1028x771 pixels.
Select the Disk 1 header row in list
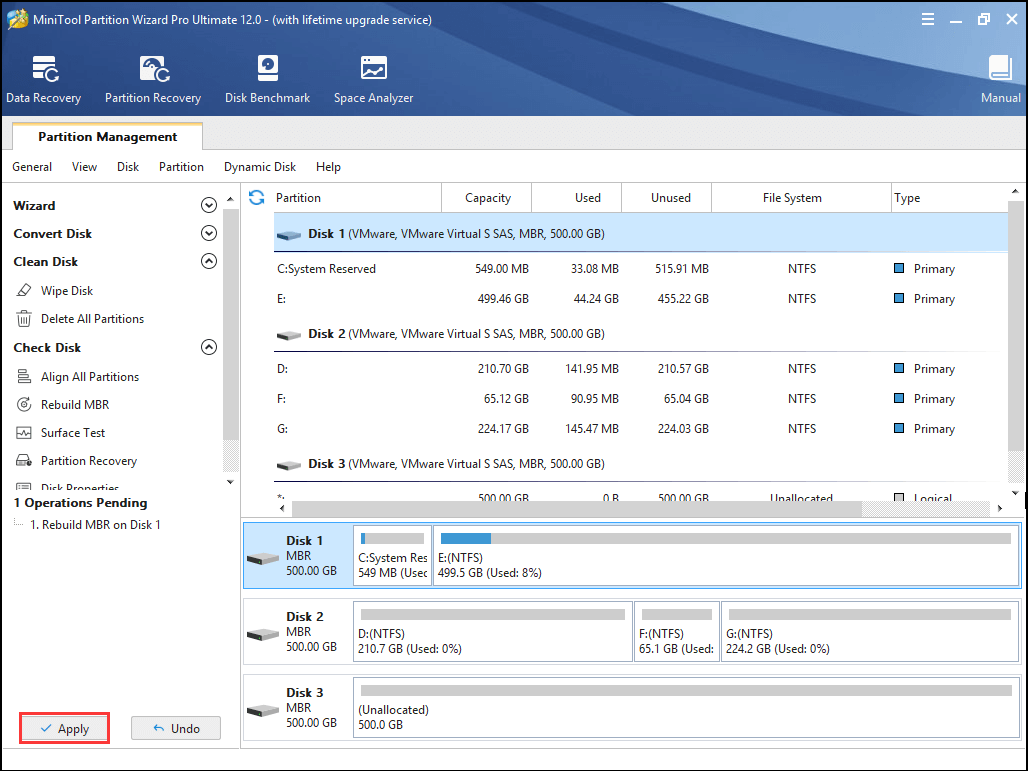pos(641,233)
